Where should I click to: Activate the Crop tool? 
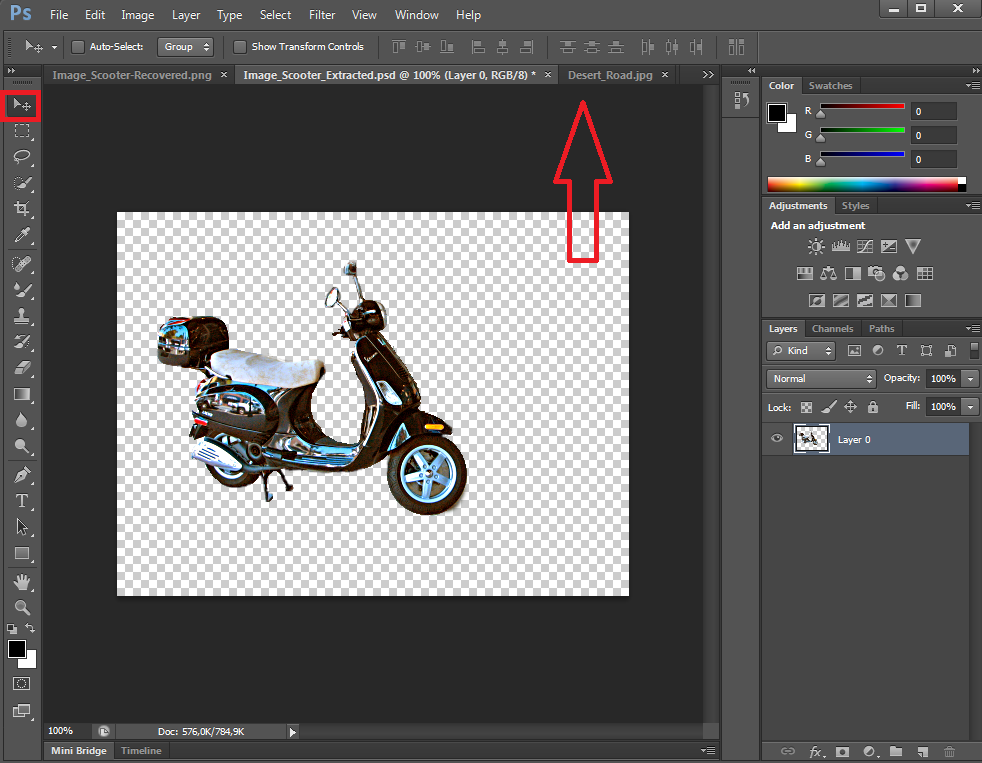[22, 209]
